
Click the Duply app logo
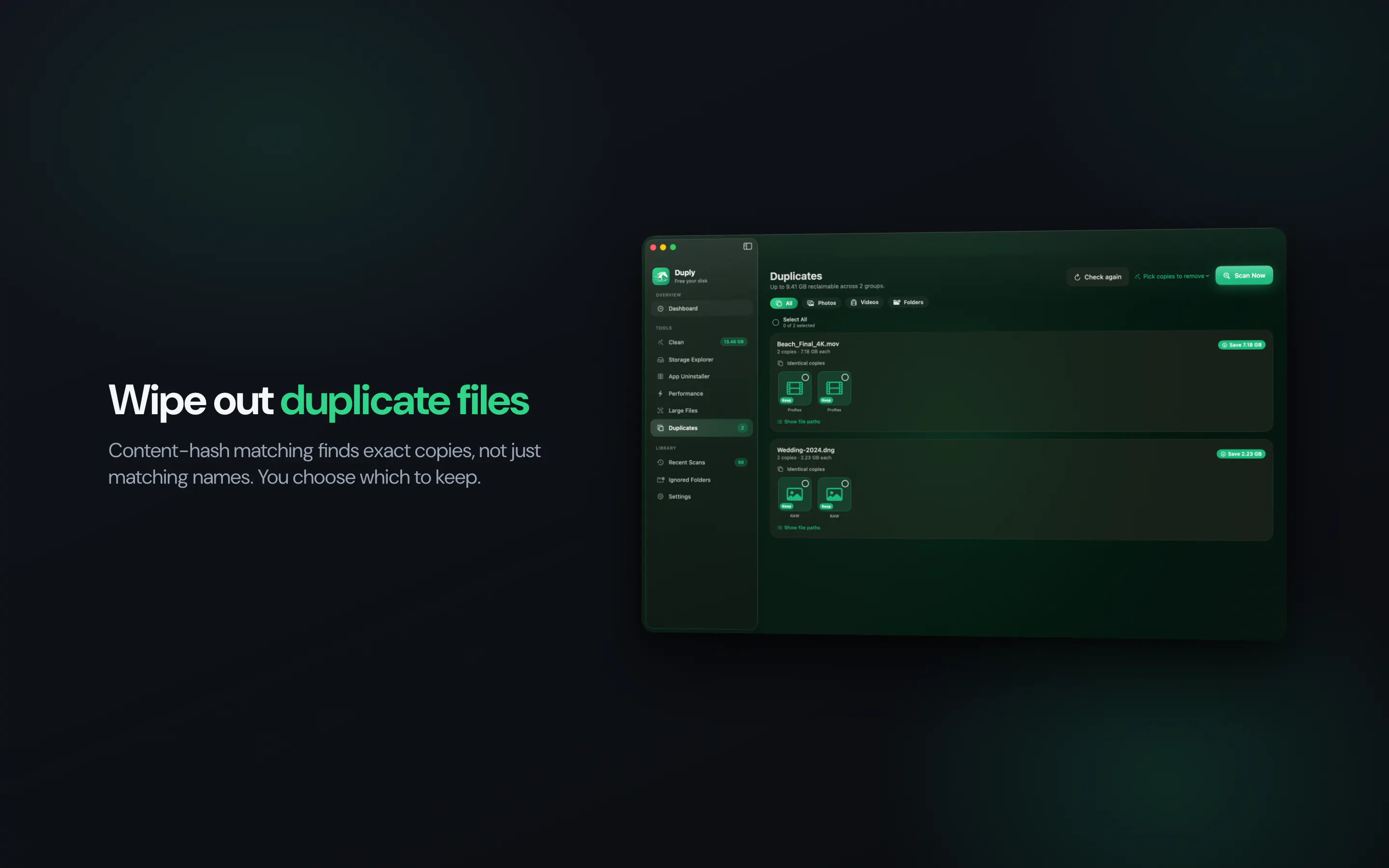click(661, 276)
